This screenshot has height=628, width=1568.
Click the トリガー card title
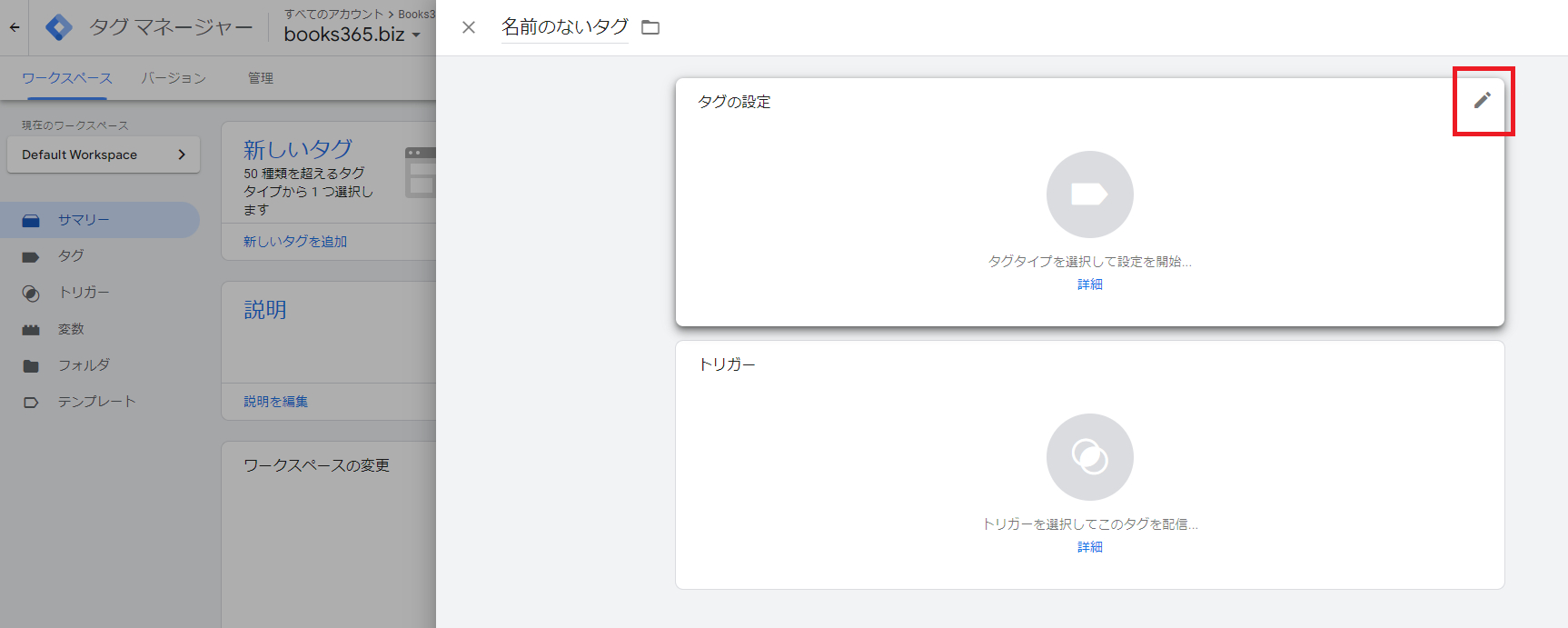point(727,364)
